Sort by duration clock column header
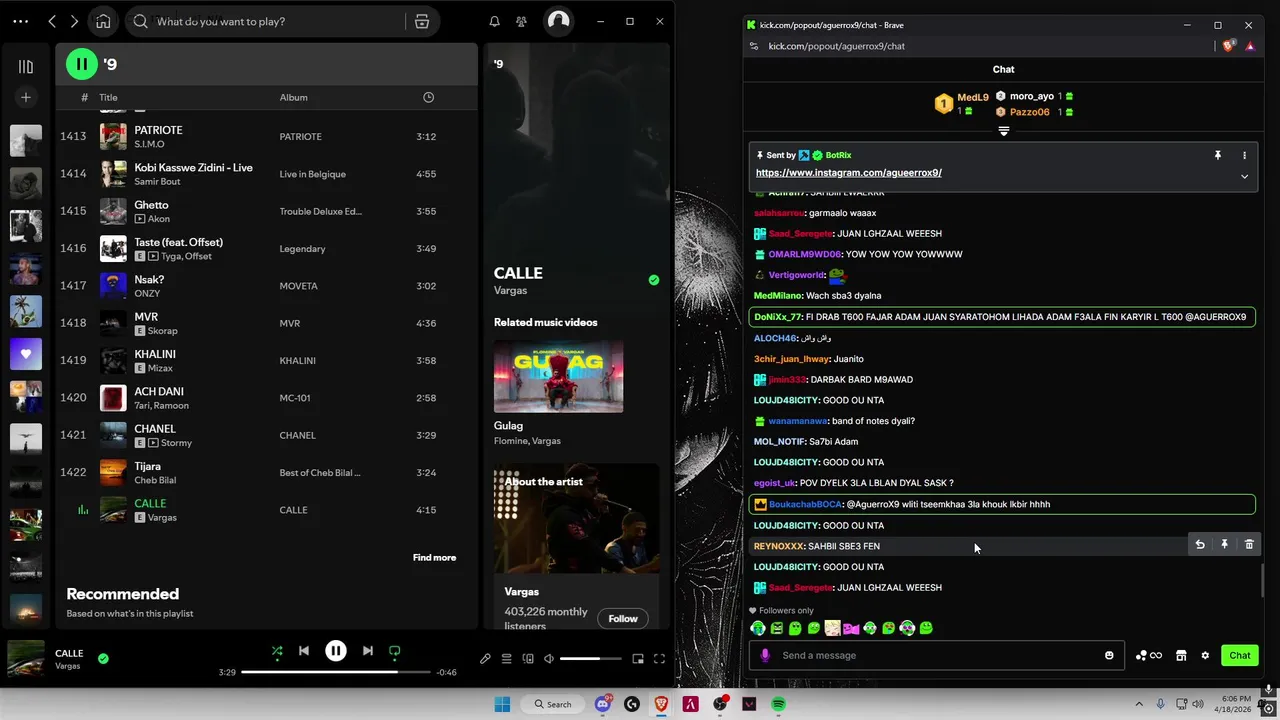 [x=428, y=97]
